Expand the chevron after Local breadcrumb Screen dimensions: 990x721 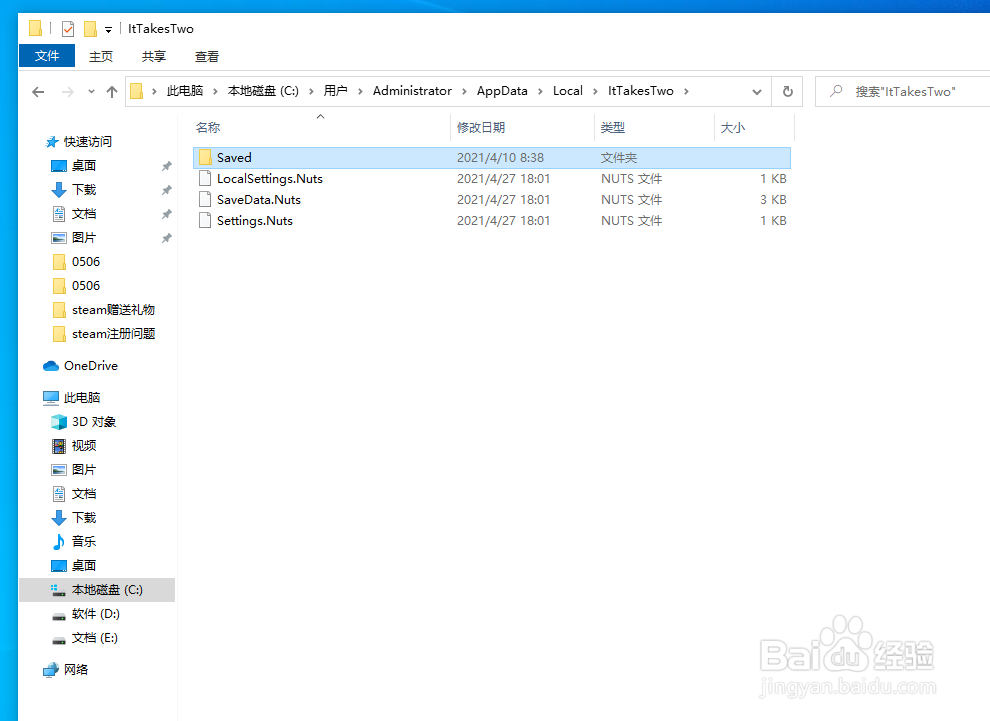click(595, 92)
